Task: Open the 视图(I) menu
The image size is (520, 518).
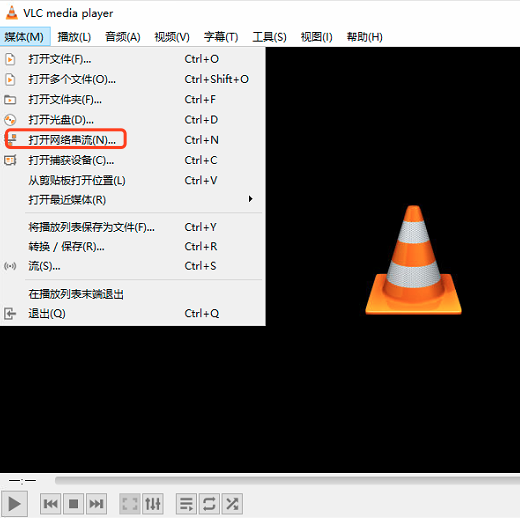Action: pos(317,37)
